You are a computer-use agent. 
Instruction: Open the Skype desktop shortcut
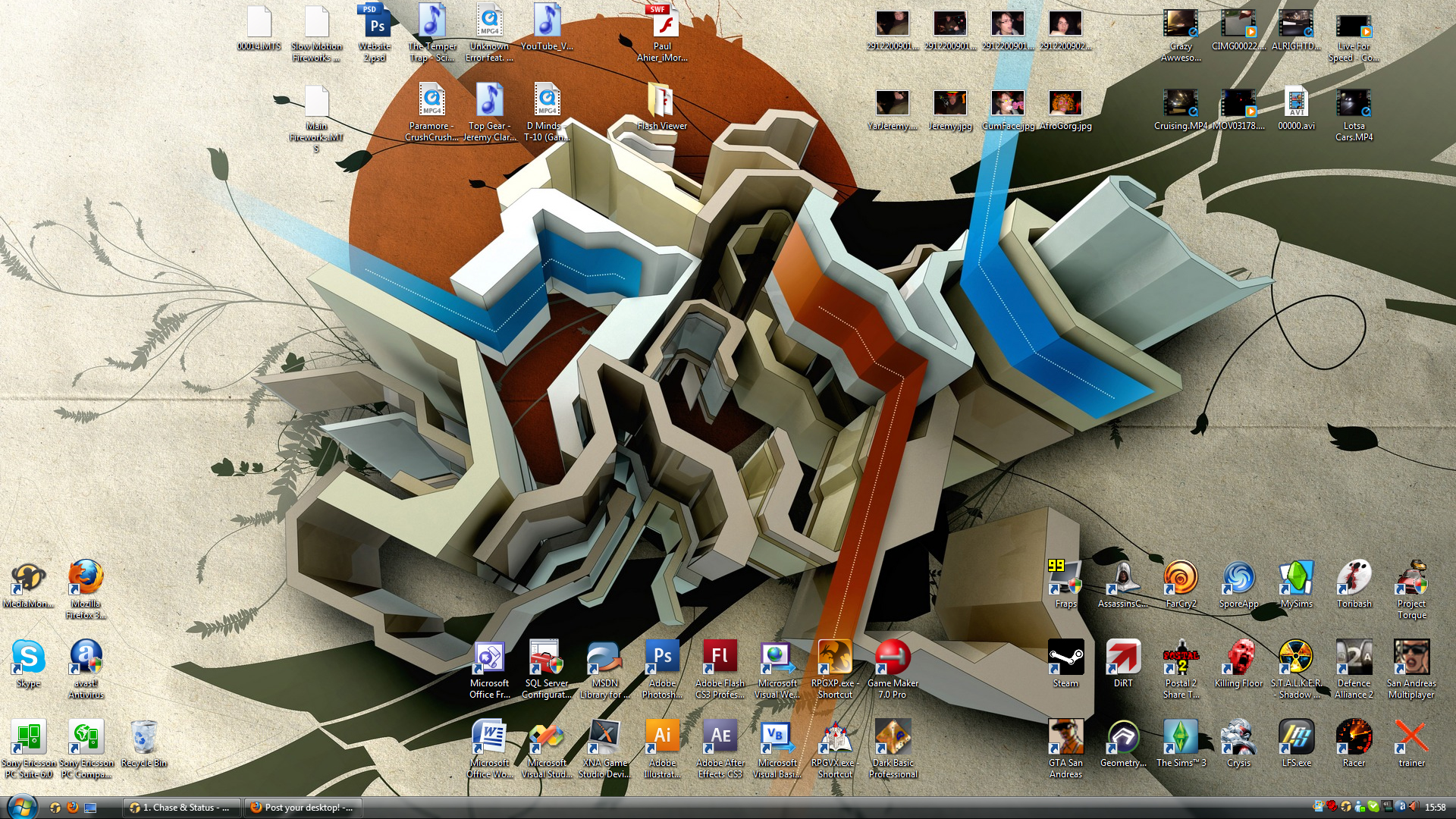(x=28, y=658)
